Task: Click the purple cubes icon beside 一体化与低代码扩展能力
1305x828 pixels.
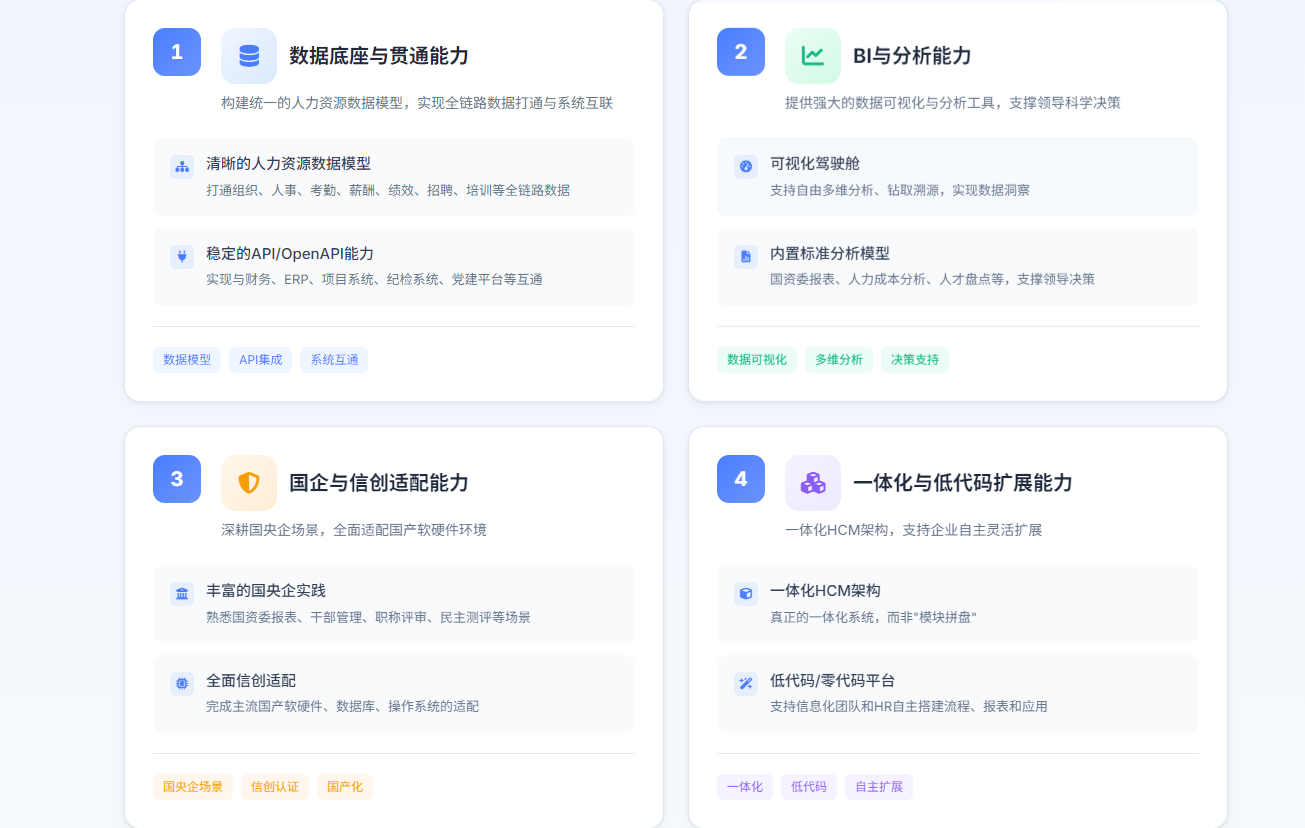Action: pos(813,483)
